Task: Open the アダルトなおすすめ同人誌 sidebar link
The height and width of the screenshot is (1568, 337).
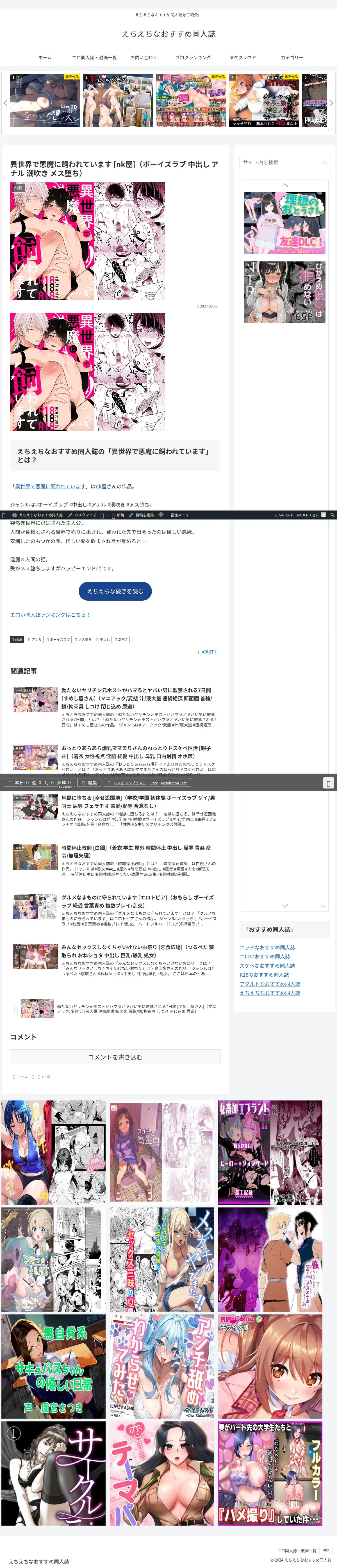Action: 270,984
